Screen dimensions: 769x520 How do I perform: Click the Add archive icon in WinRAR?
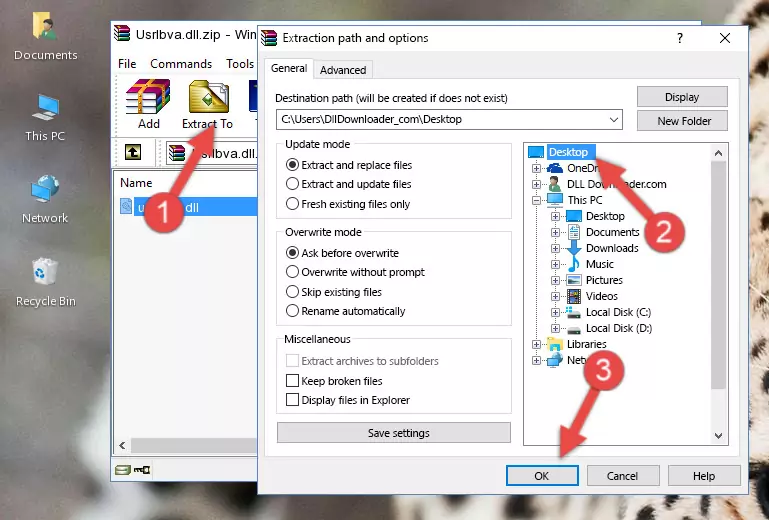[148, 97]
